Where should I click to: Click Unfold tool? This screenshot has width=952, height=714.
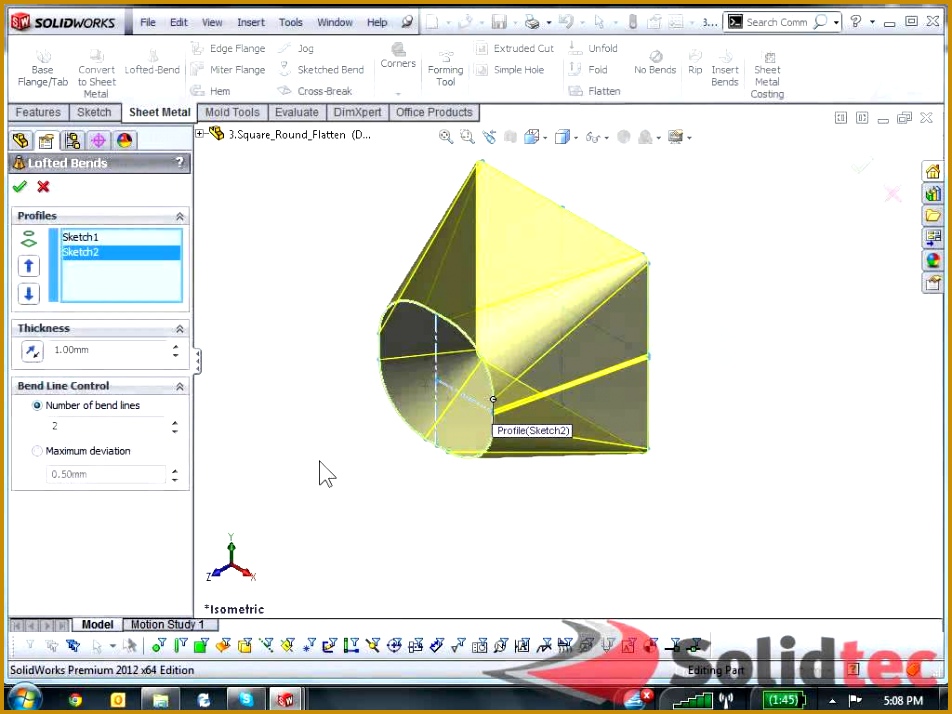pyautogui.click(x=593, y=48)
